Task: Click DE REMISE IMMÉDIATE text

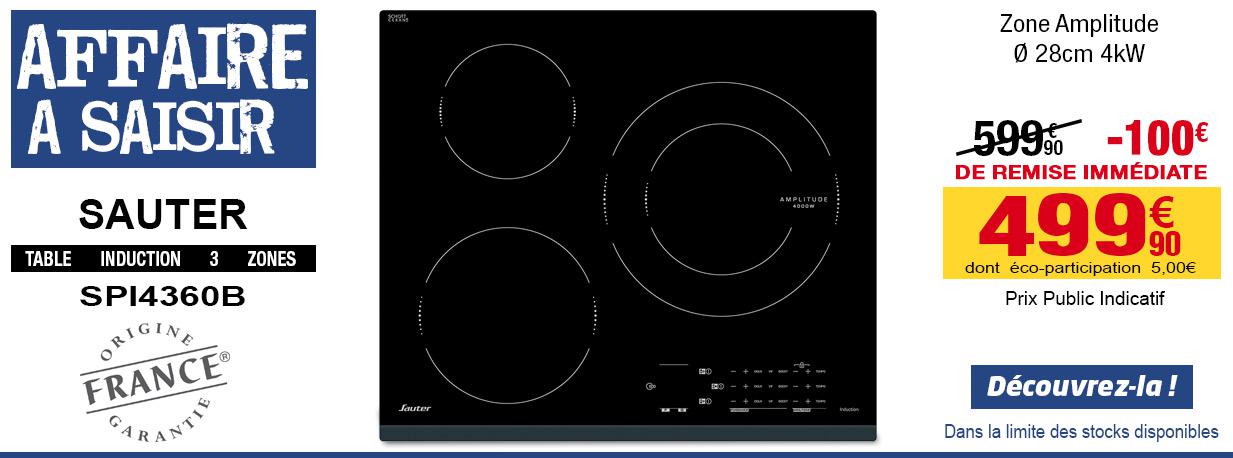Action: [1081, 173]
